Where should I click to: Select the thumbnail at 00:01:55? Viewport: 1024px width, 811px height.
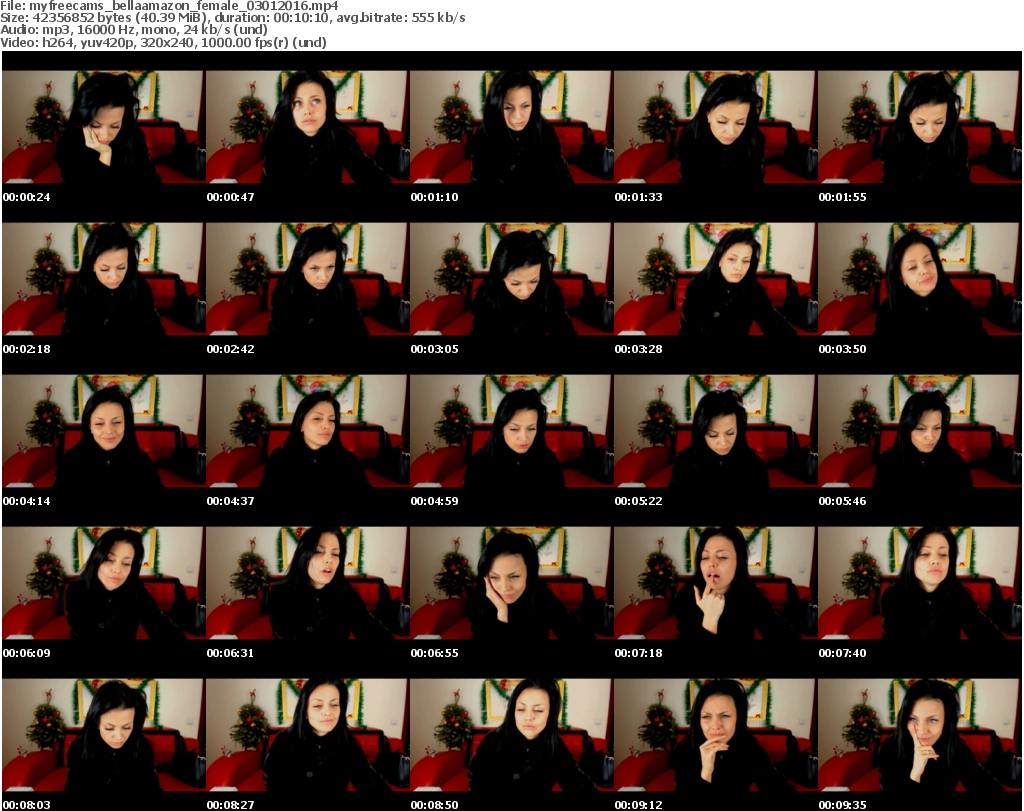[x=919, y=127]
